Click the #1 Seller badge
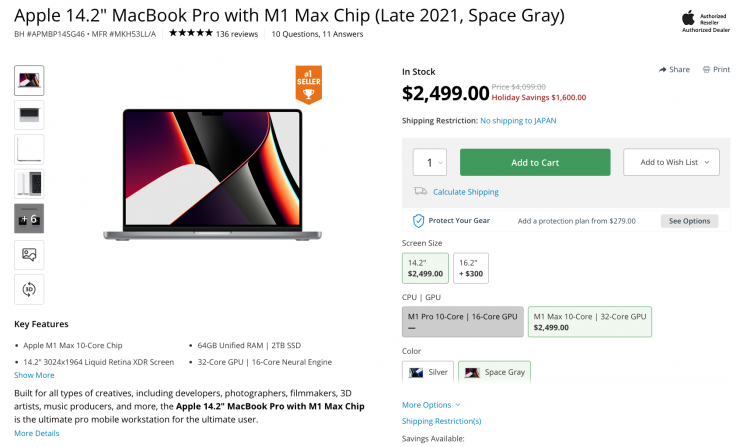Image resolution: width=740 pixels, height=447 pixels. [x=308, y=85]
